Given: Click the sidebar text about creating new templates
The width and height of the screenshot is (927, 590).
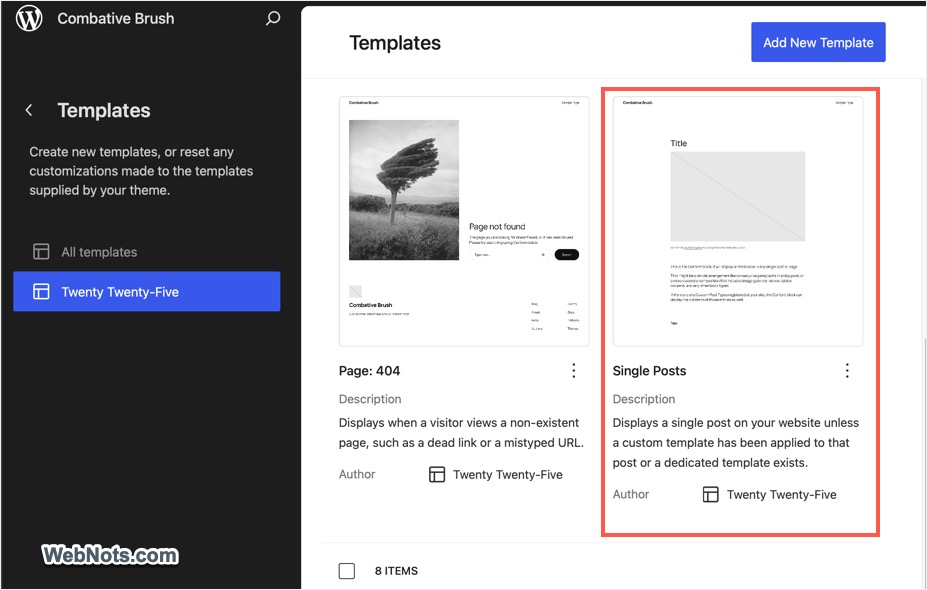Looking at the screenshot, I should [x=141, y=171].
